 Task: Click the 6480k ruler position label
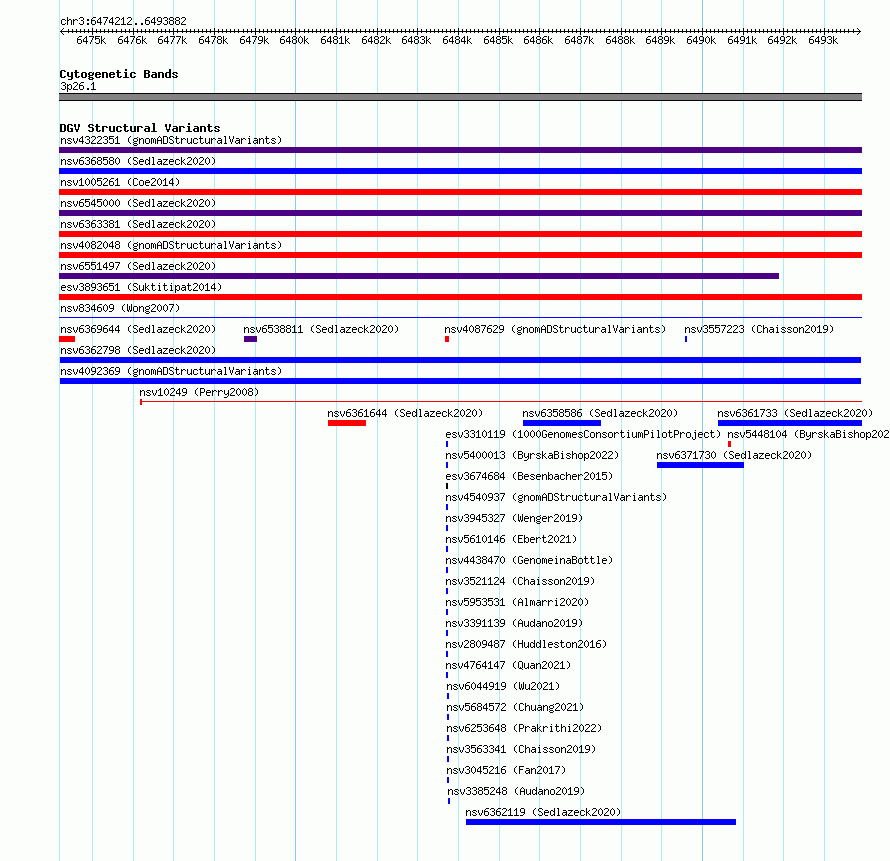point(294,40)
